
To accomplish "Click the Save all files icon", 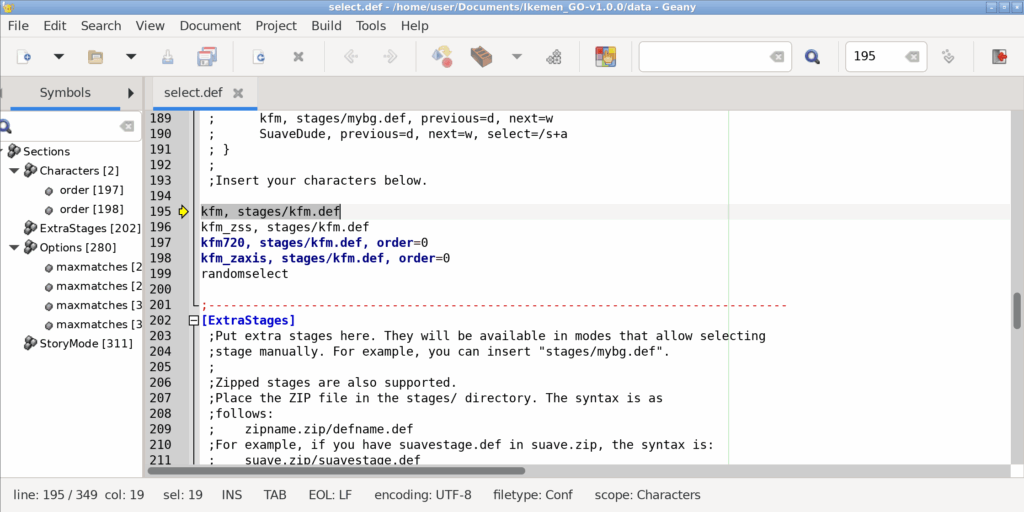I will pyautogui.click(x=207, y=57).
